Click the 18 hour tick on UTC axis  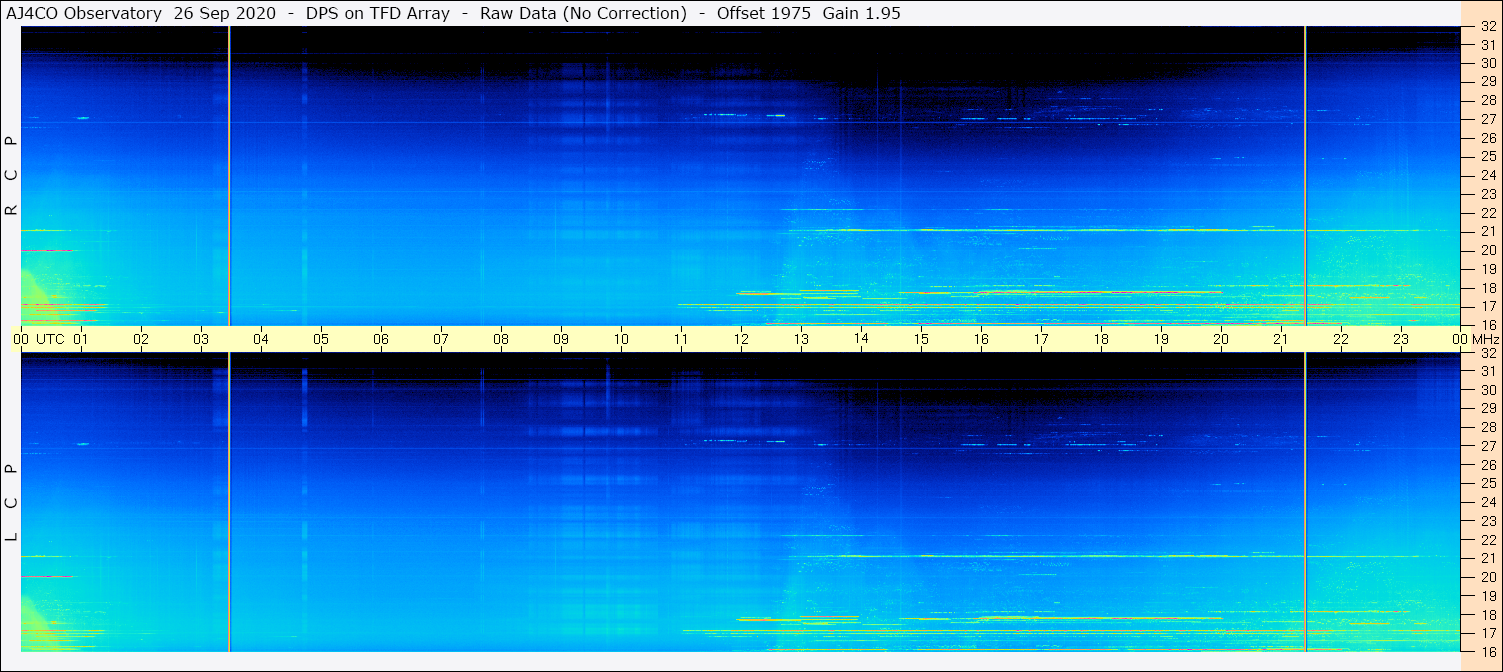pyautogui.click(x=1101, y=339)
